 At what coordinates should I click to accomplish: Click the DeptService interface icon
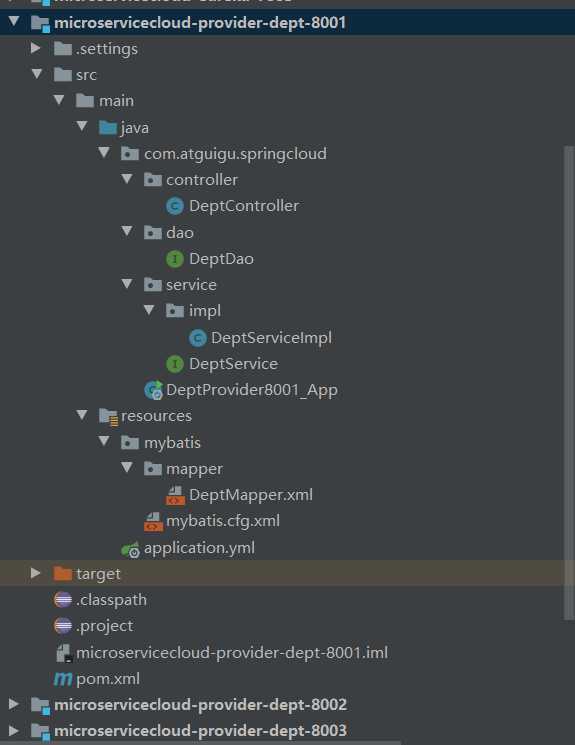175,364
